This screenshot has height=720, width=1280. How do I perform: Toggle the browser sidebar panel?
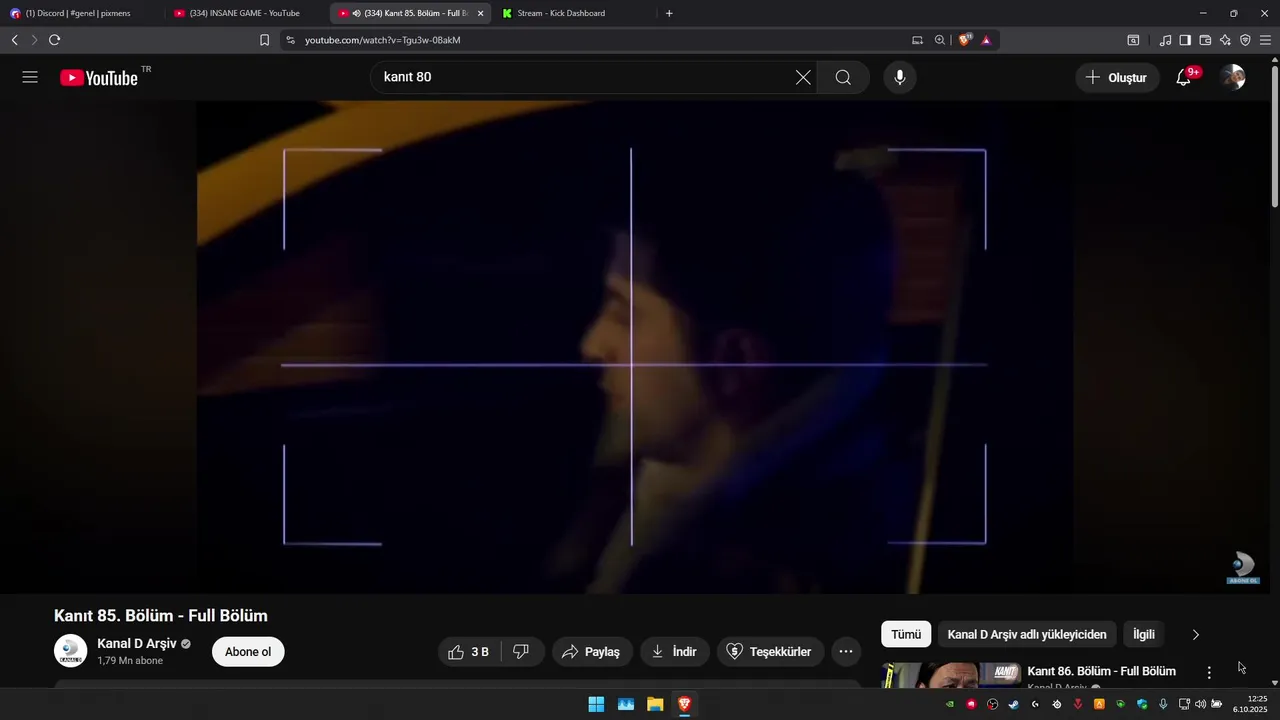click(1185, 40)
